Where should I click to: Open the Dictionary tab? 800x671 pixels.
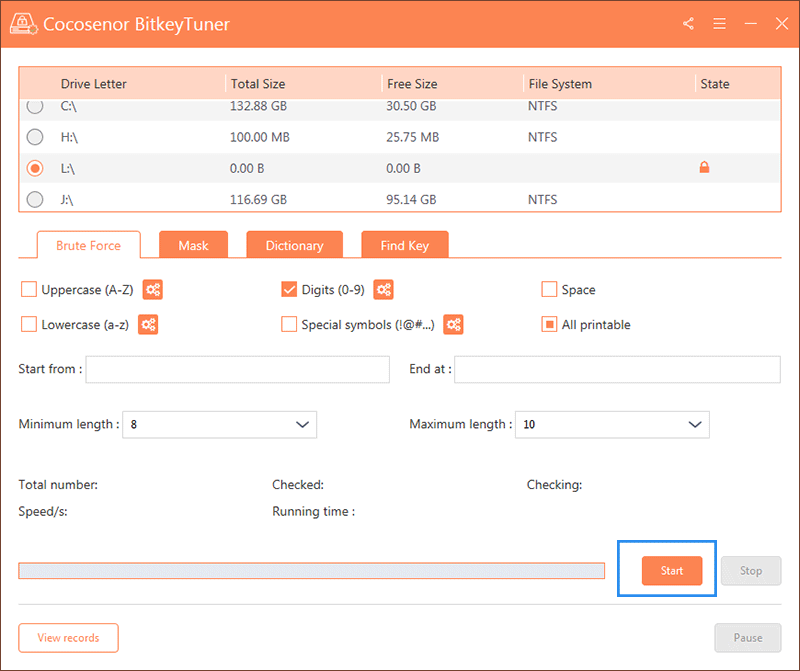click(294, 245)
